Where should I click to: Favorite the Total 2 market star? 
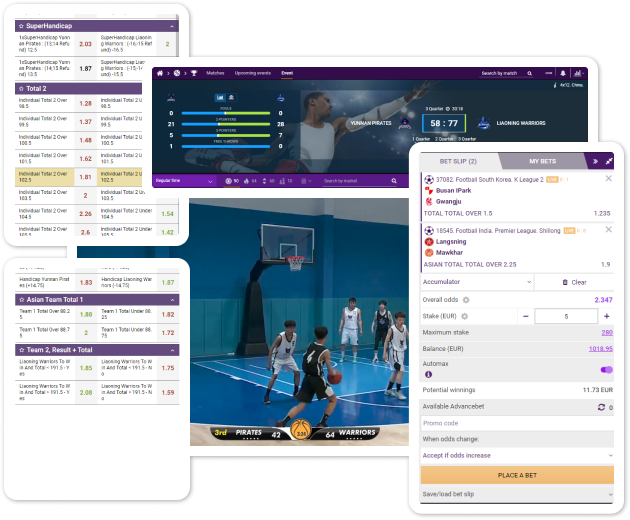[21, 89]
